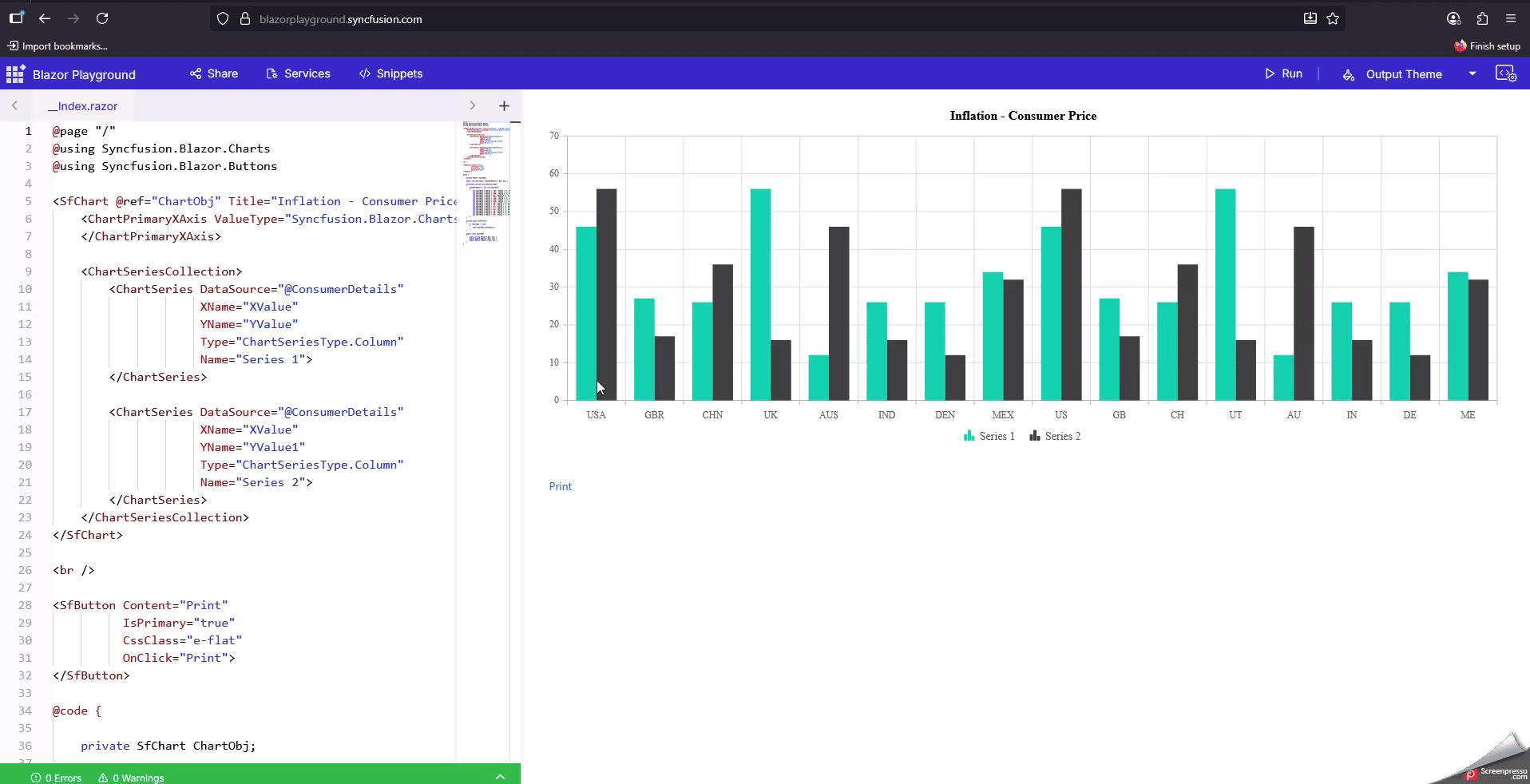Screen dimensions: 1530x784
Task: Open the playground editor settings icon
Action: (x=1505, y=74)
